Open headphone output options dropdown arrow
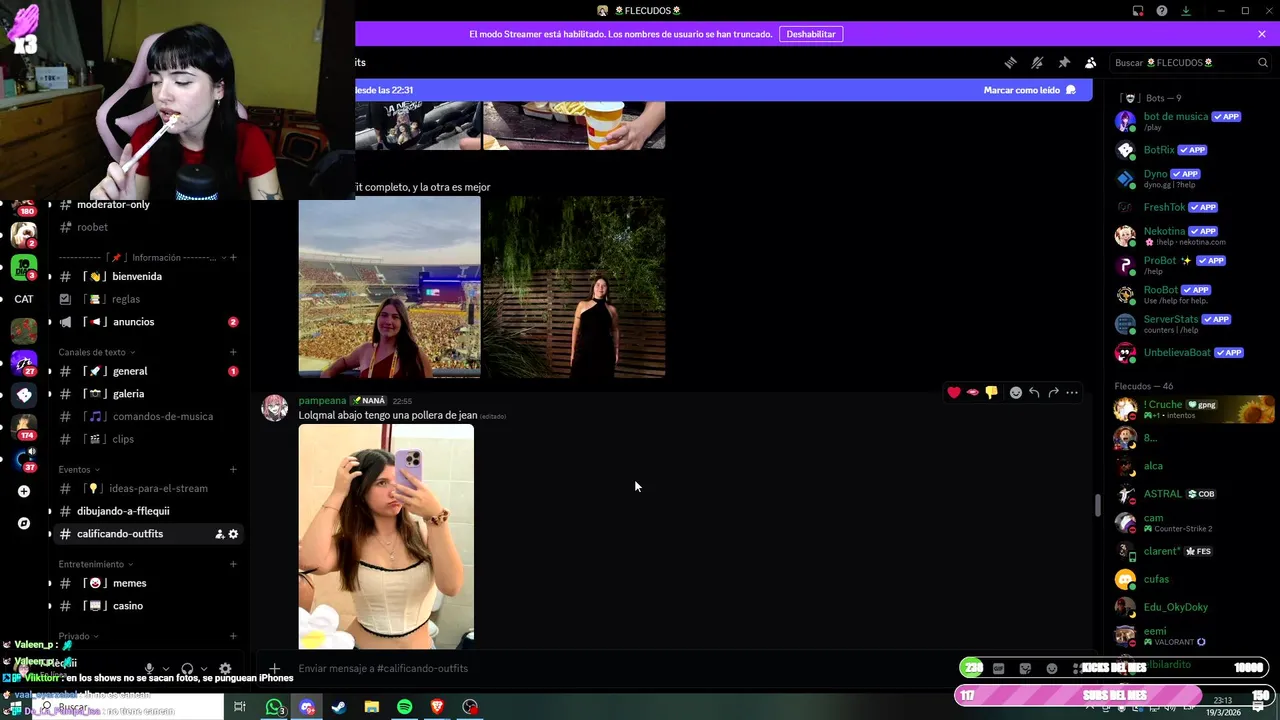 [204, 669]
